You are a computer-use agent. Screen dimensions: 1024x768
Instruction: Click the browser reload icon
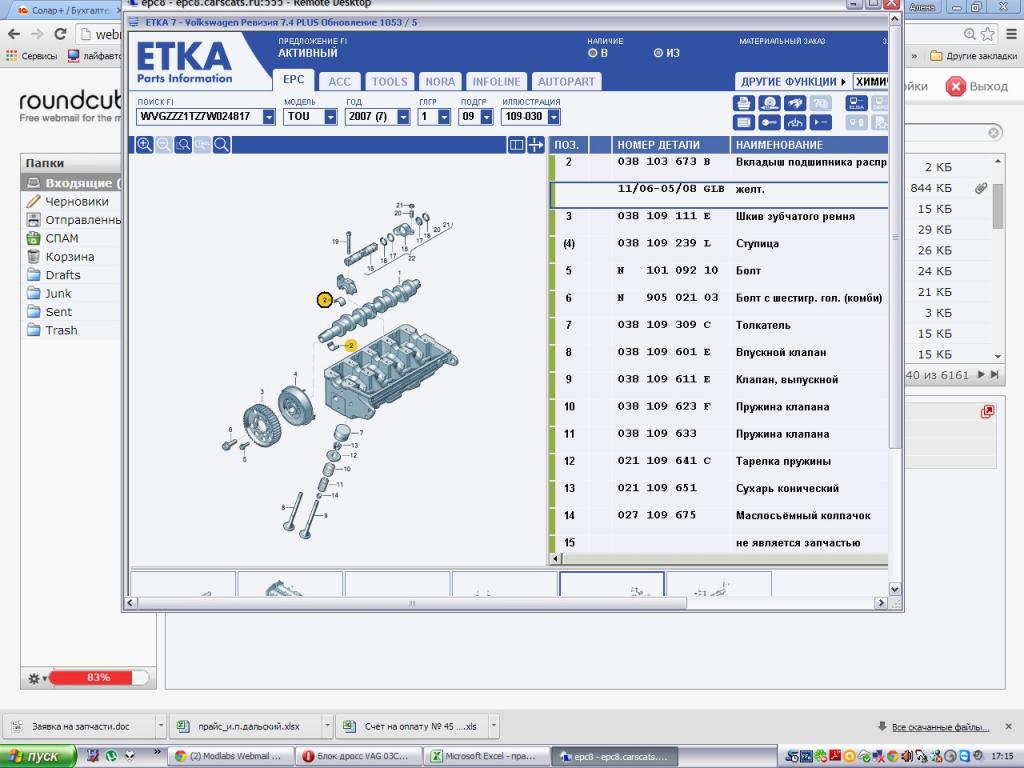pyautogui.click(x=60, y=34)
